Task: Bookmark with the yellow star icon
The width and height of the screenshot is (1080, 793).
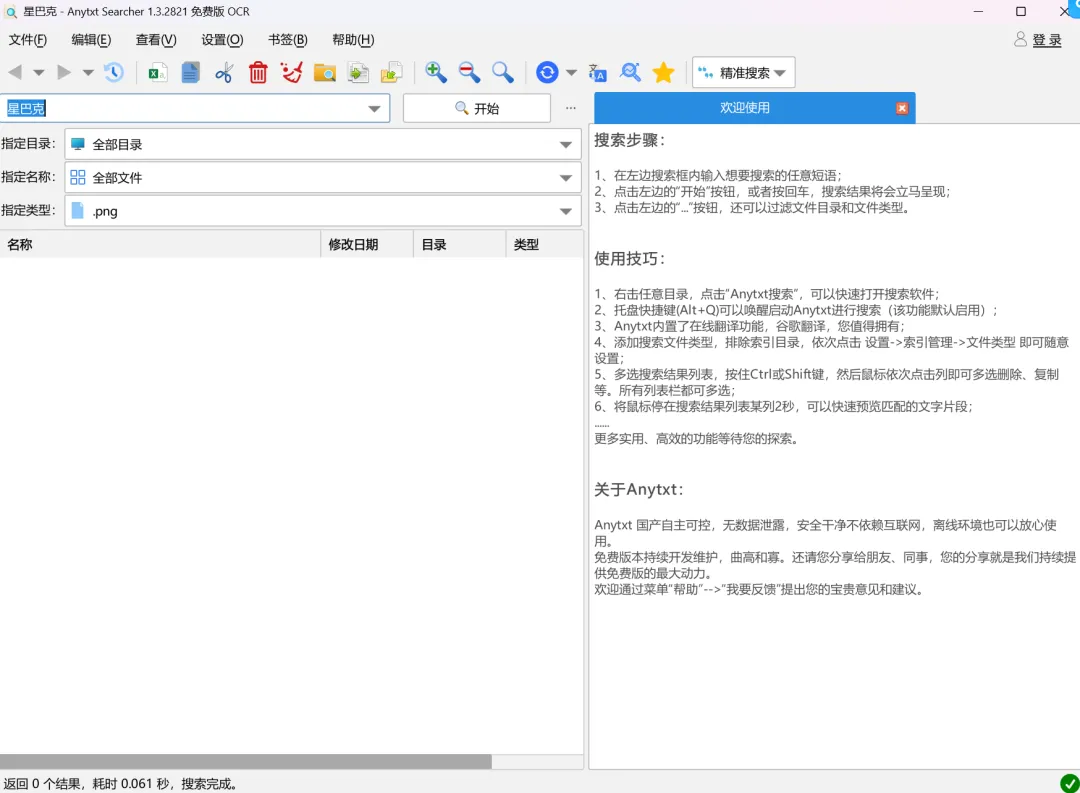Action: coord(663,72)
